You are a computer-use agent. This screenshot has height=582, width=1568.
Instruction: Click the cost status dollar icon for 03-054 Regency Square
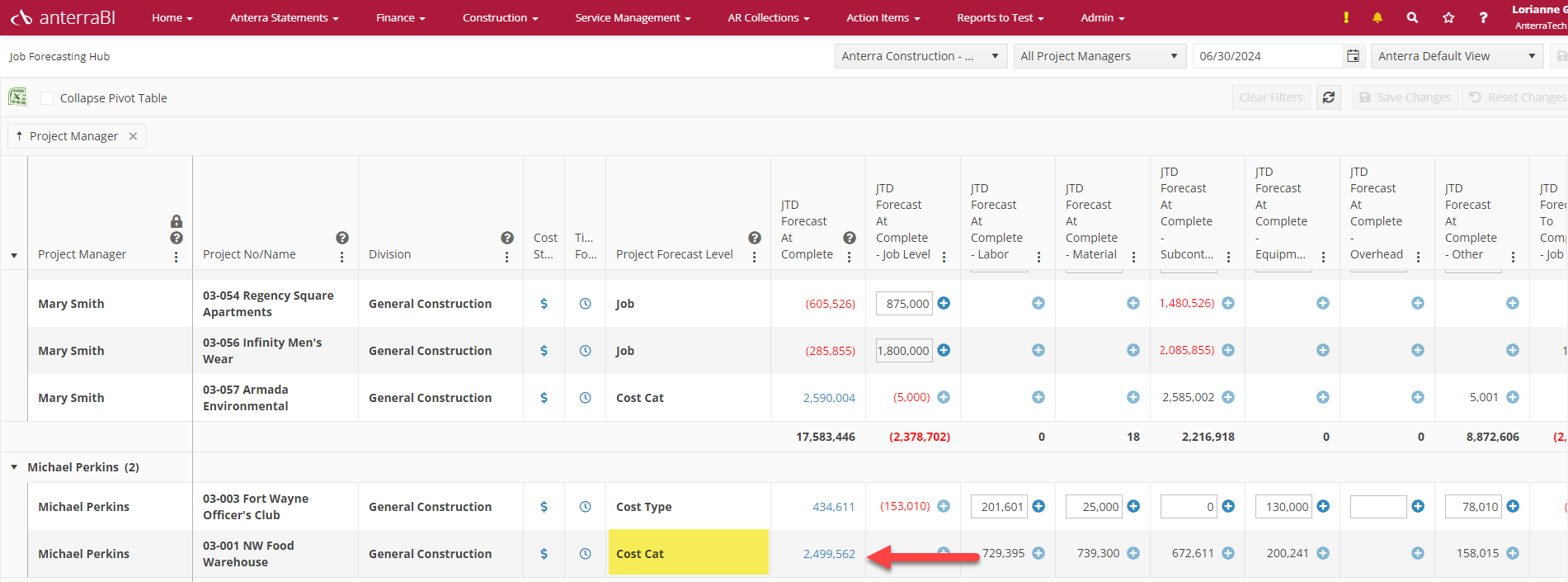tap(544, 304)
